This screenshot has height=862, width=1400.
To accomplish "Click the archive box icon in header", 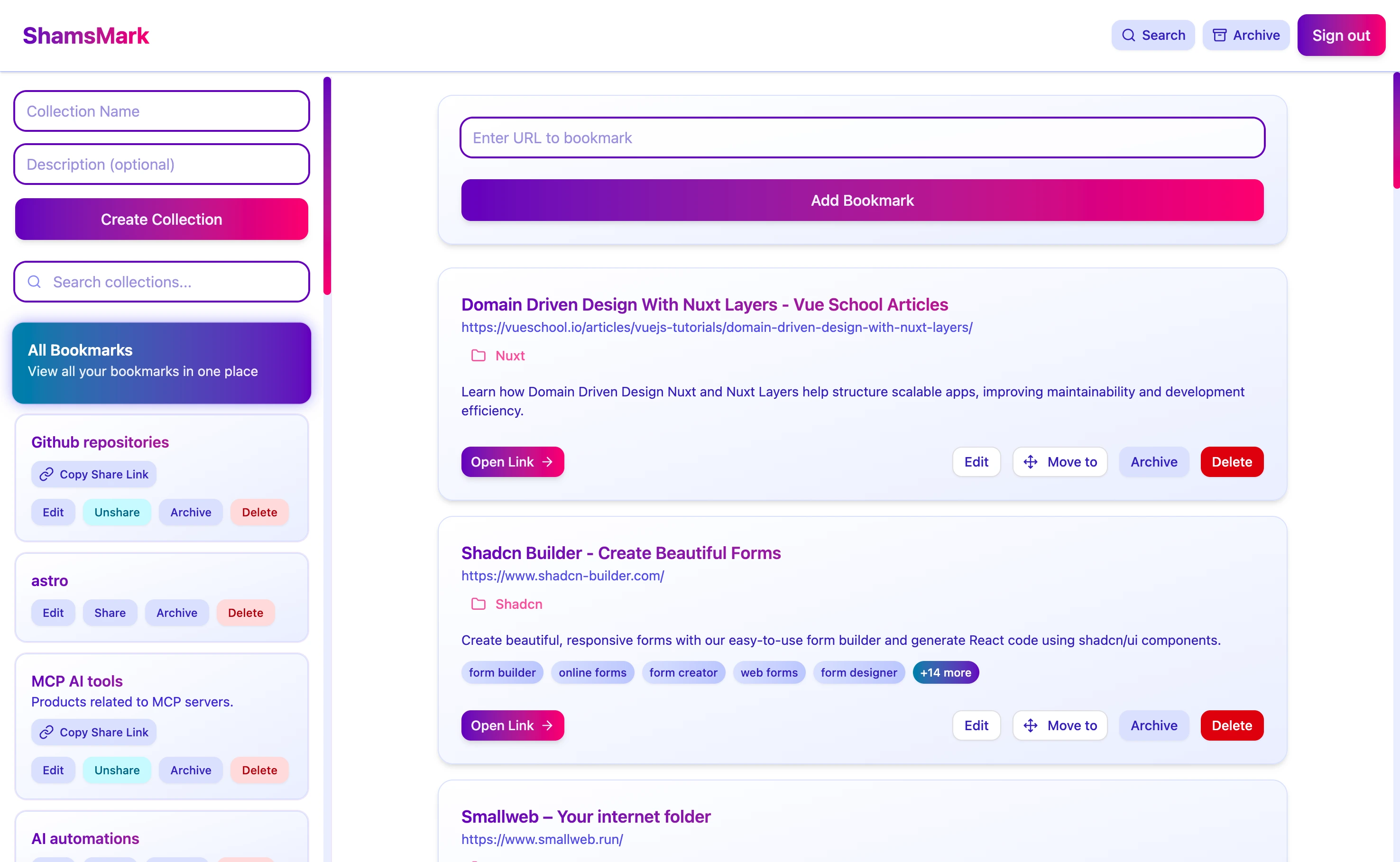I will tap(1219, 36).
